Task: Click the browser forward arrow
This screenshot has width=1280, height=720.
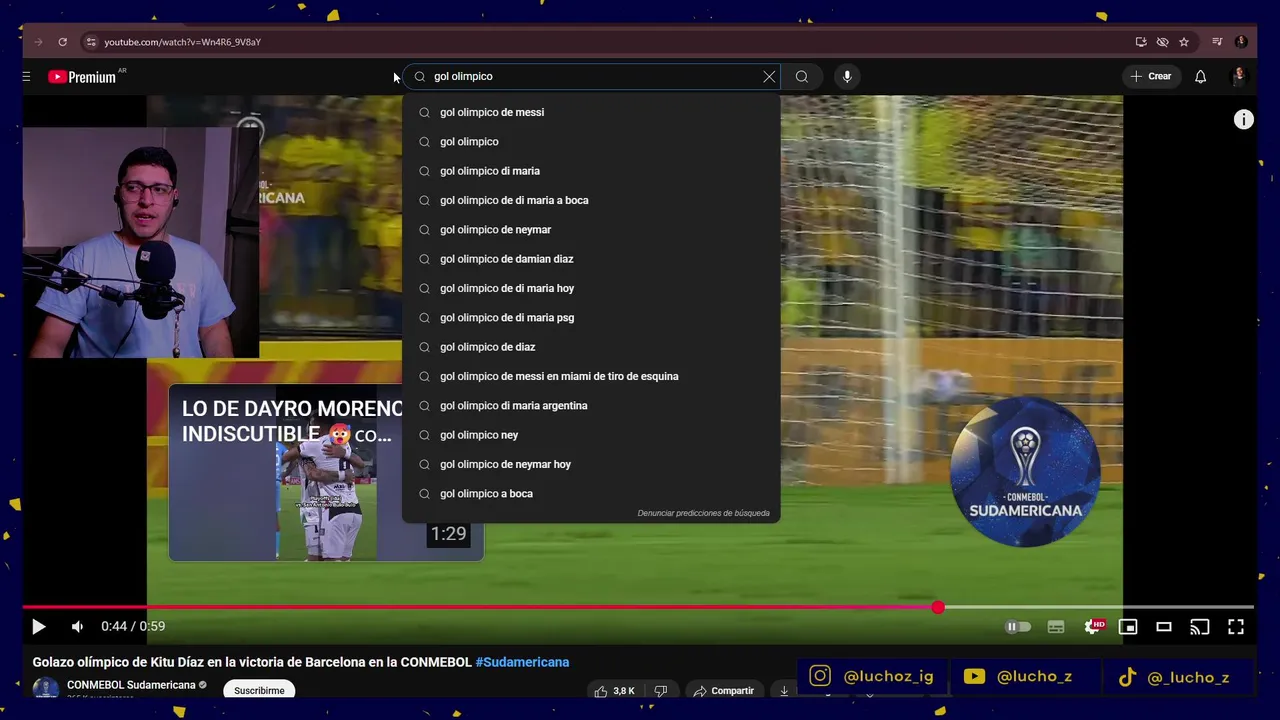Action: point(38,42)
